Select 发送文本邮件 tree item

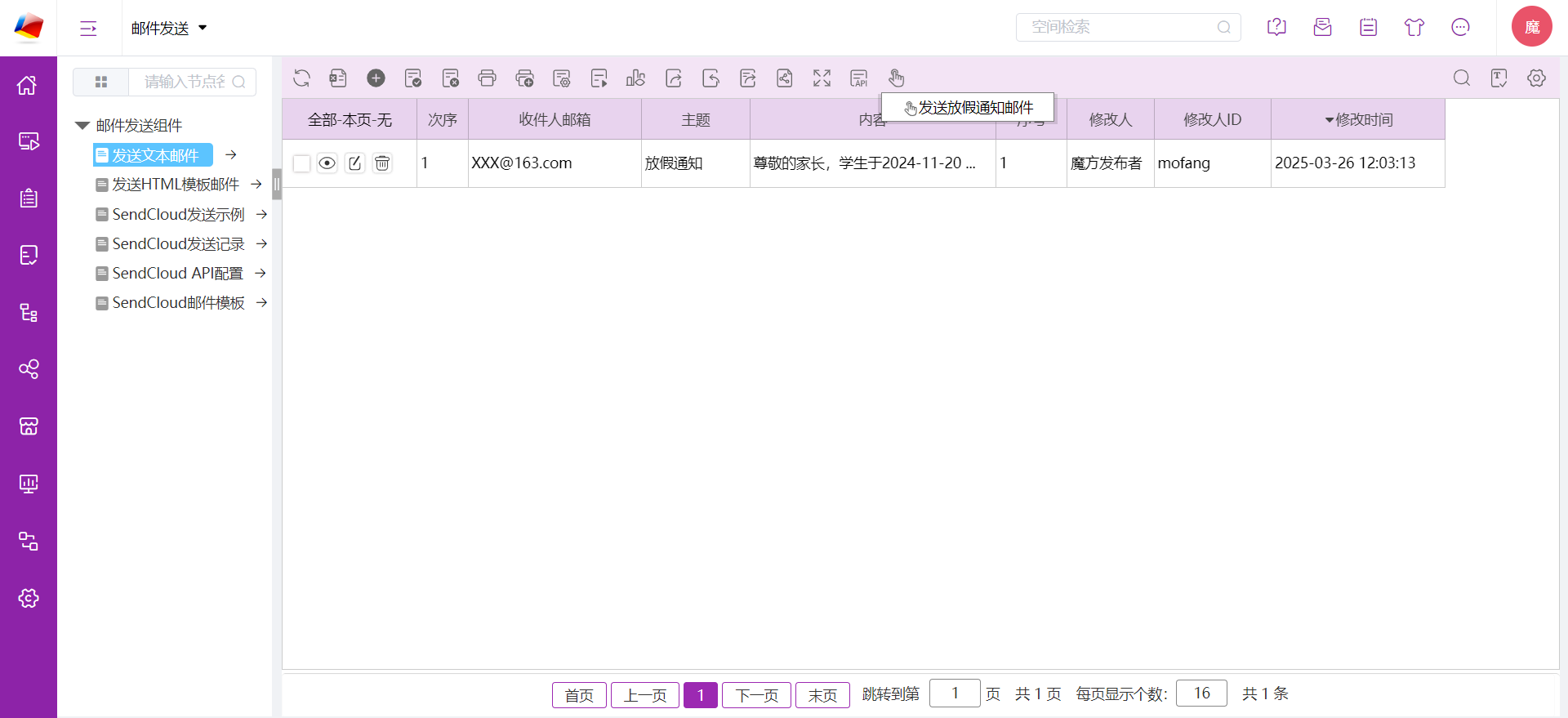[x=153, y=155]
